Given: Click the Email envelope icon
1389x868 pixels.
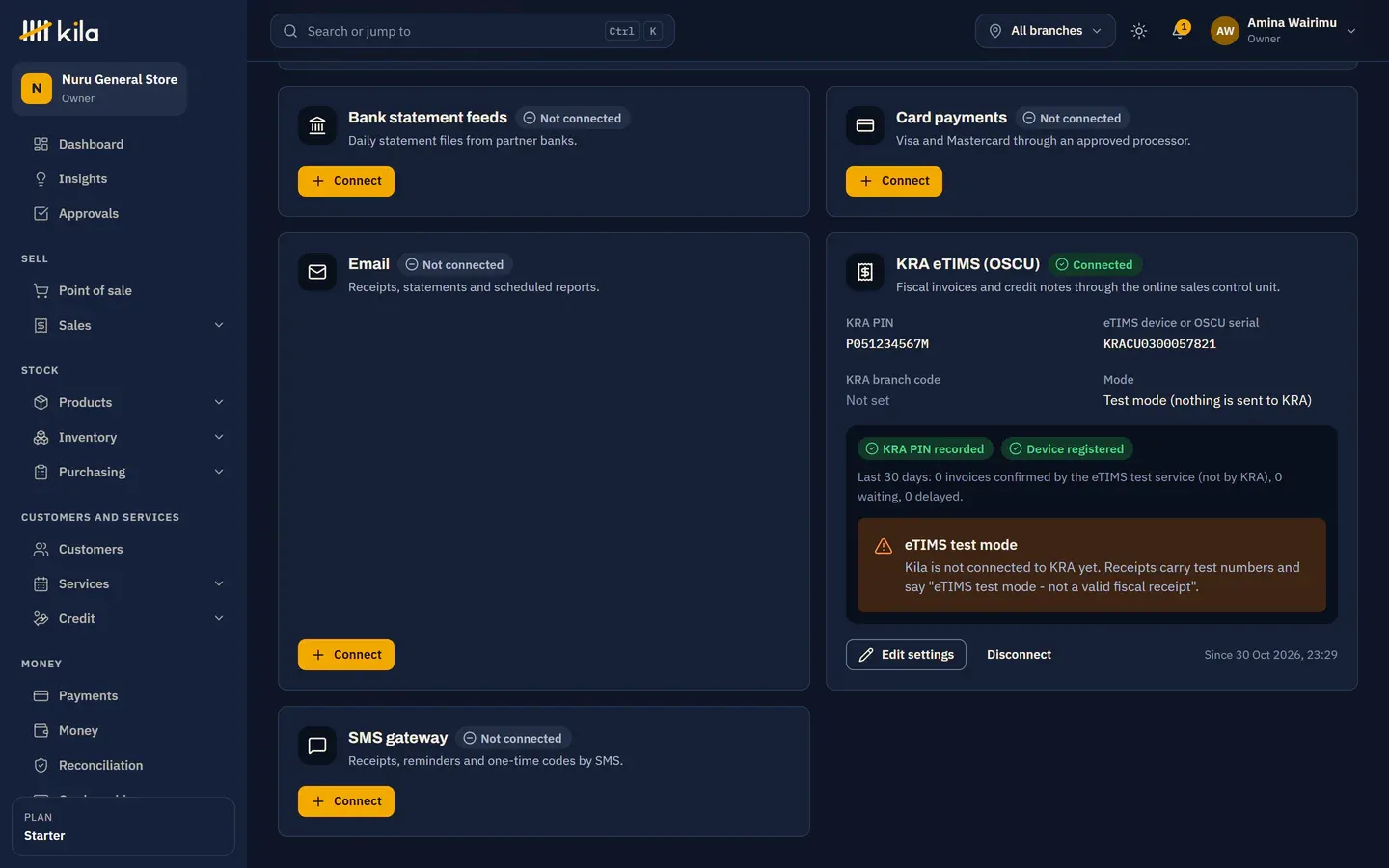Looking at the screenshot, I should click(x=317, y=272).
